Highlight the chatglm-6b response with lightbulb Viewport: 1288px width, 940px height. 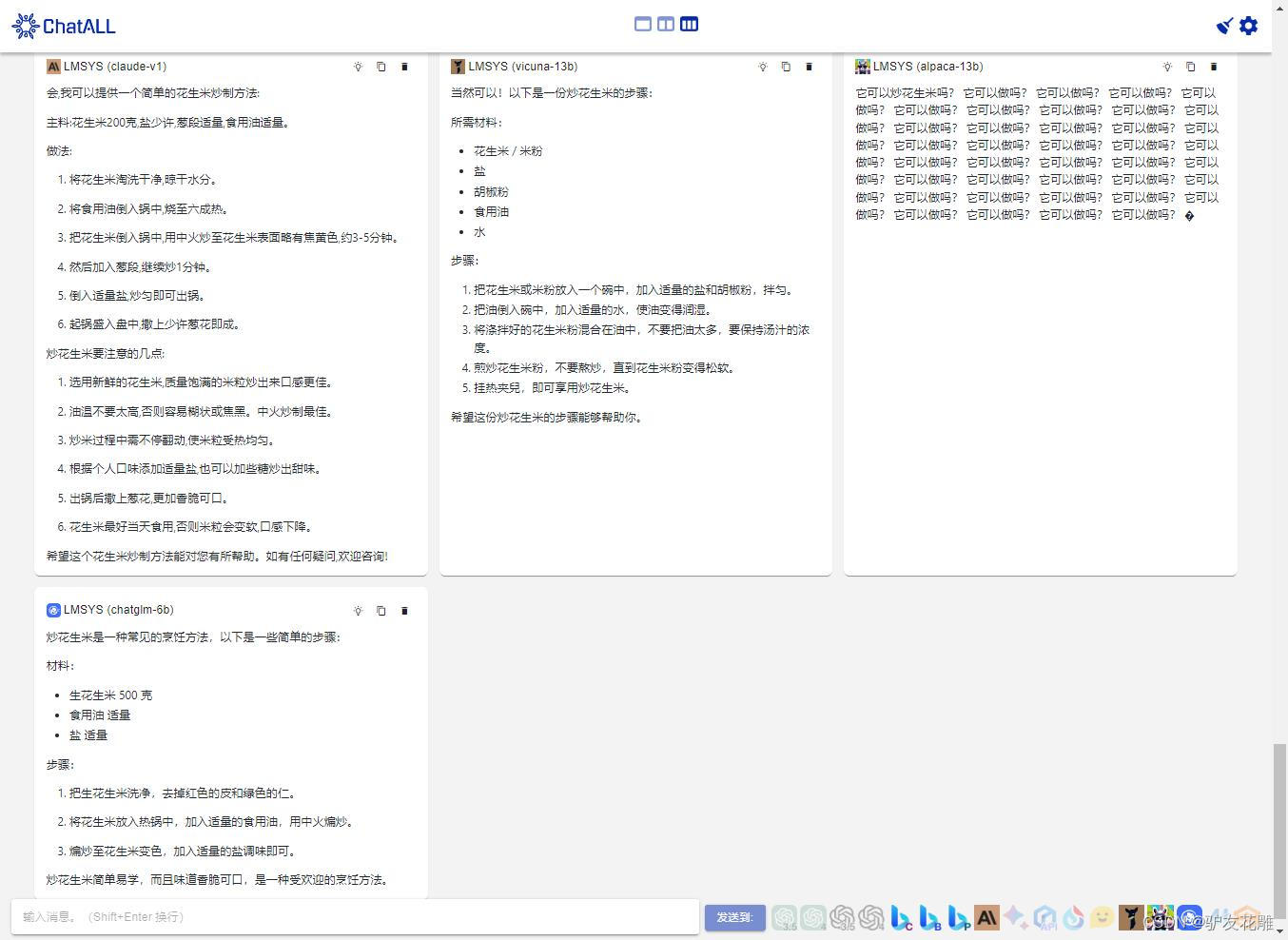click(x=358, y=611)
